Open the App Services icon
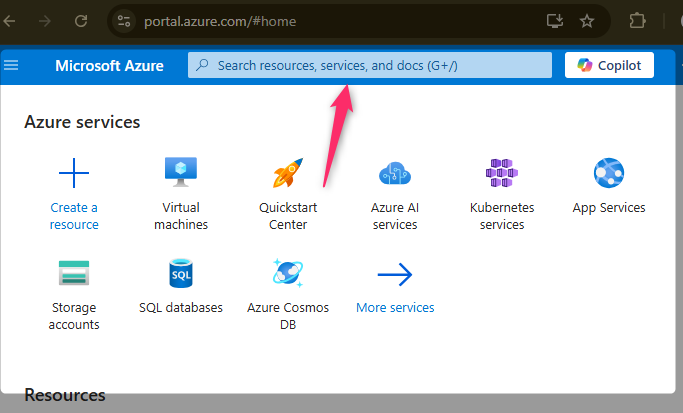This screenshot has height=413, width=683. click(609, 173)
